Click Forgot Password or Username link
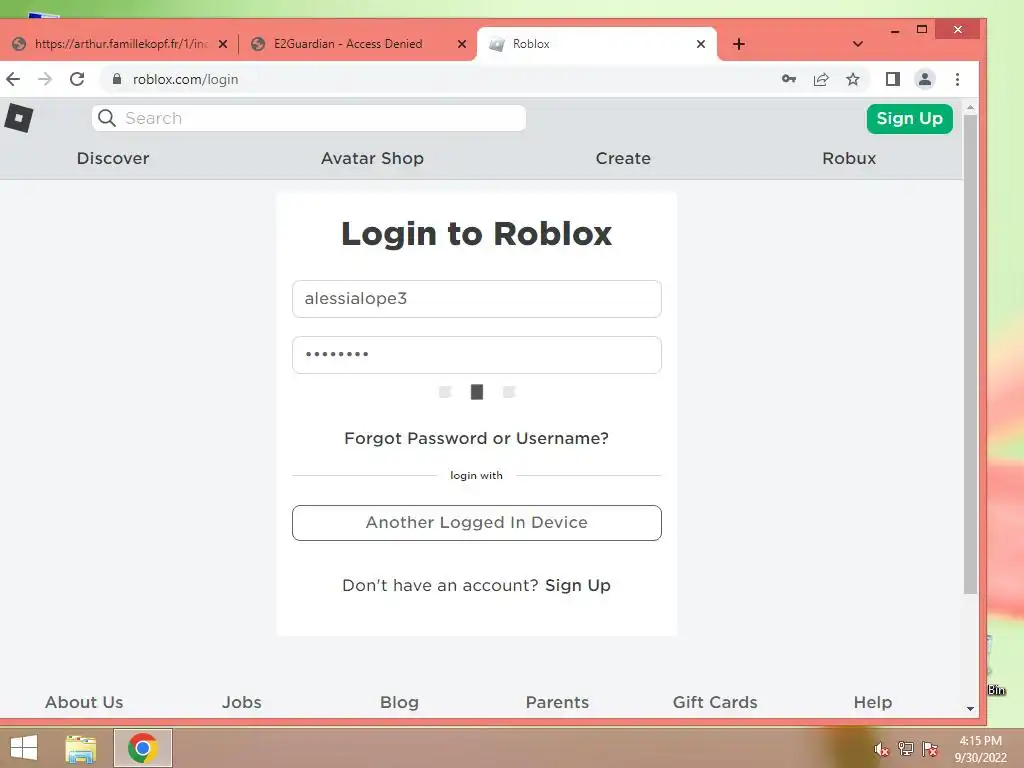 pos(477,438)
